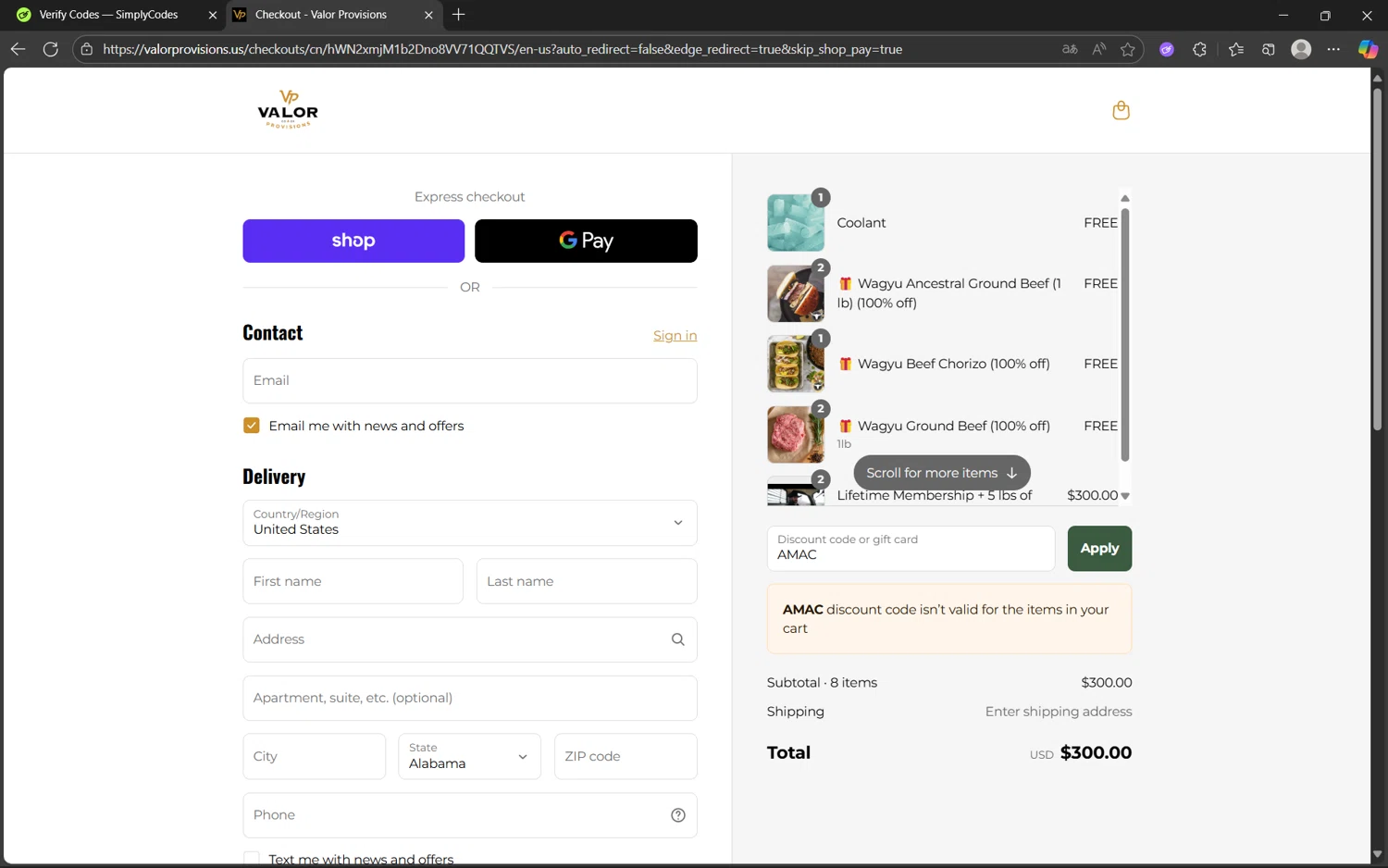
Task: Open Copilot sidebar icon
Action: (1368, 49)
